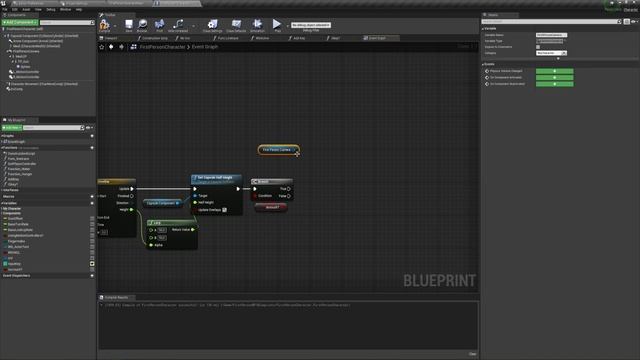640x360 pixels.
Task: Click the Branch node header icon
Action: (255, 181)
